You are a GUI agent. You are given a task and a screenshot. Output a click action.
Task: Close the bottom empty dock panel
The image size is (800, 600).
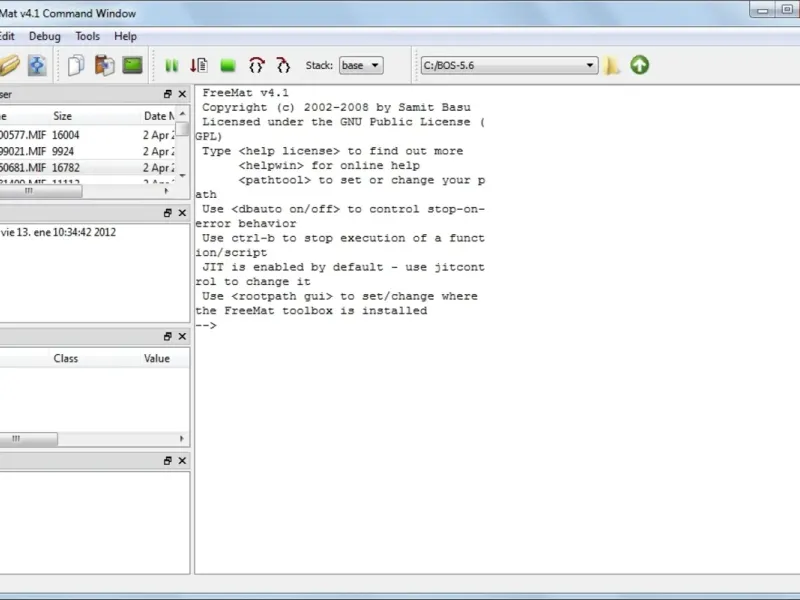(182, 461)
